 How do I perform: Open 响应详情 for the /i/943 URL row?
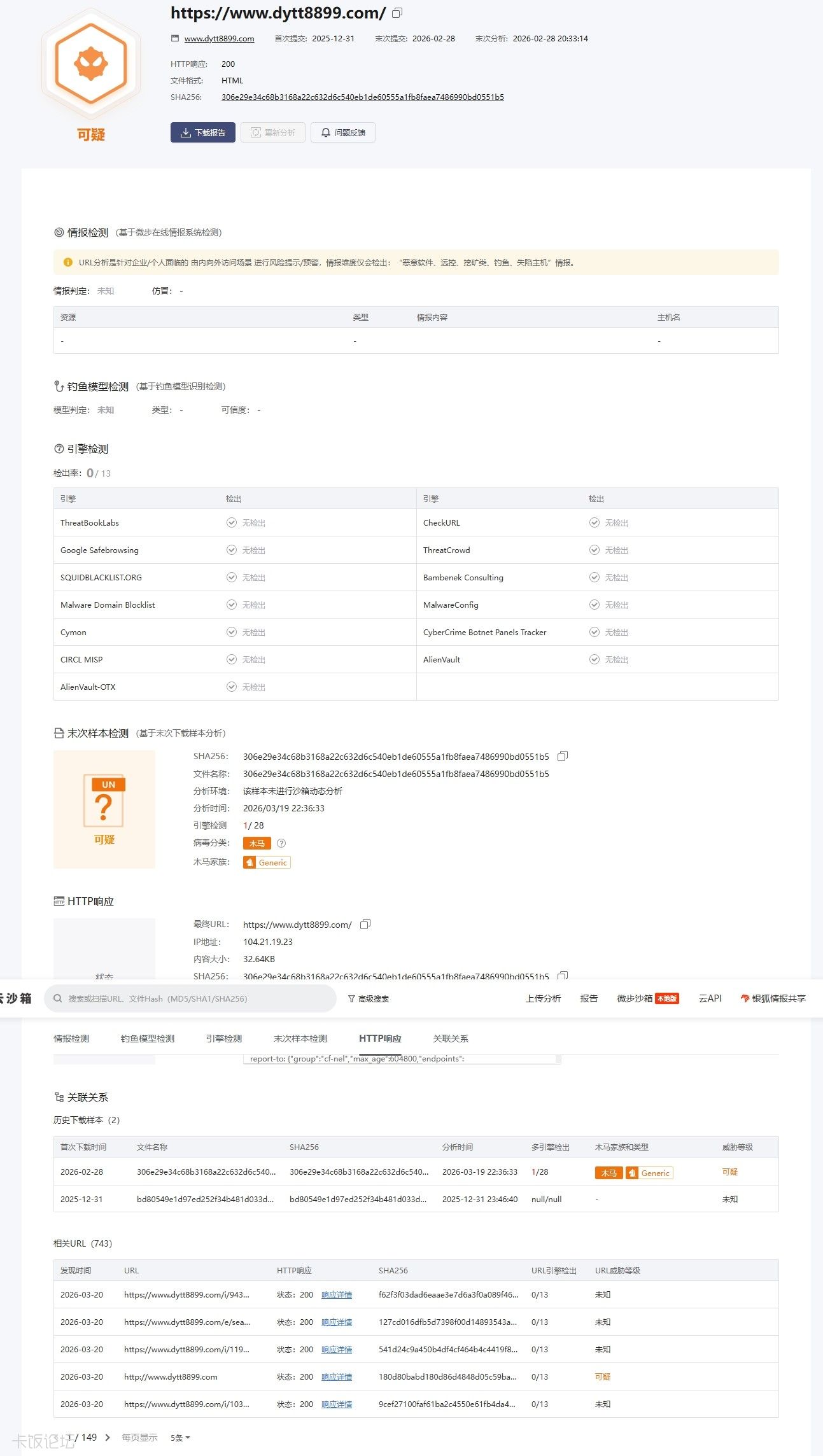click(x=337, y=1294)
